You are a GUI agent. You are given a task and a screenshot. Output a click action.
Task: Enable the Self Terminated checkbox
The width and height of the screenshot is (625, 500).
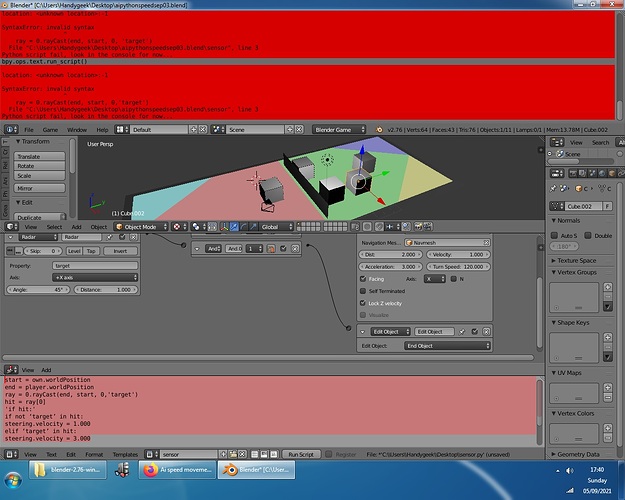point(363,291)
